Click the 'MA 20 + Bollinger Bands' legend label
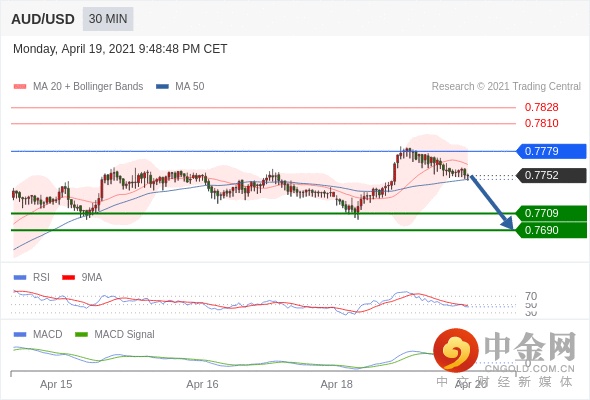 (88, 87)
